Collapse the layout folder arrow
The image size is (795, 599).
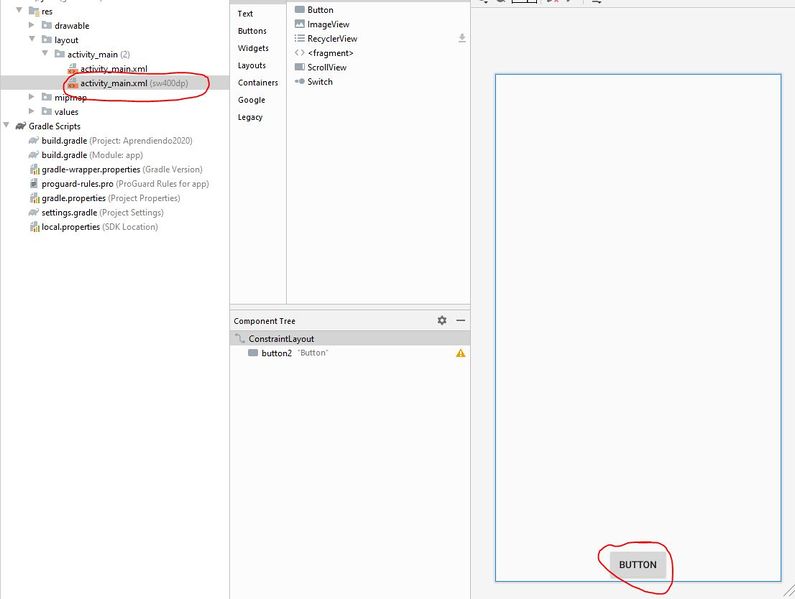[32, 39]
